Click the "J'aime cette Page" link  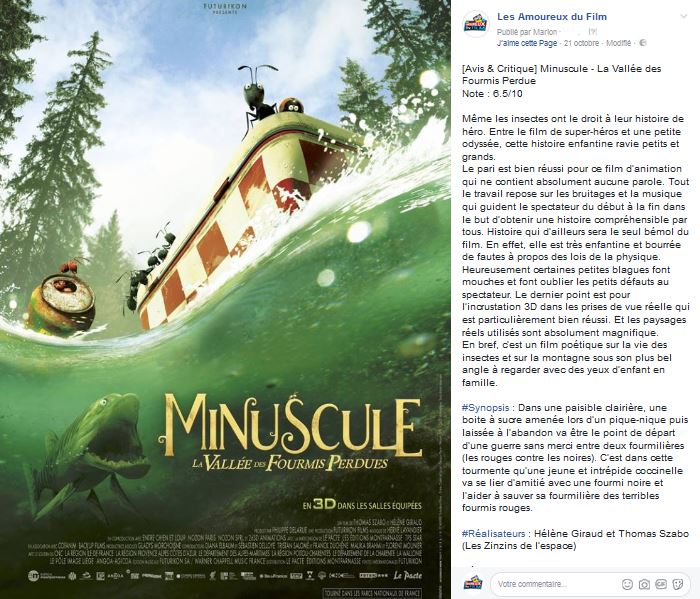pyautogui.click(x=527, y=44)
